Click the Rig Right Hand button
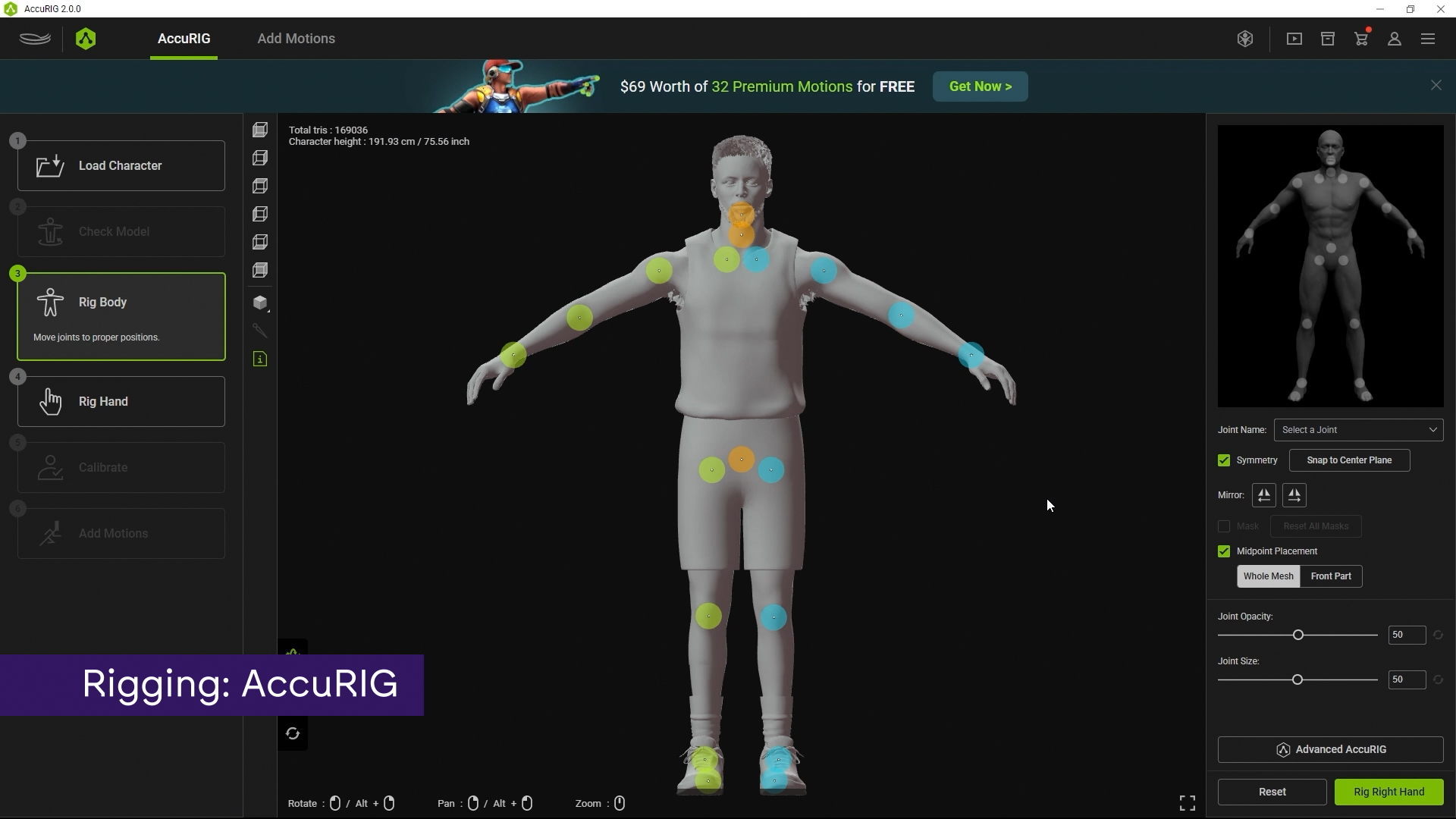The image size is (1456, 819). point(1389,792)
